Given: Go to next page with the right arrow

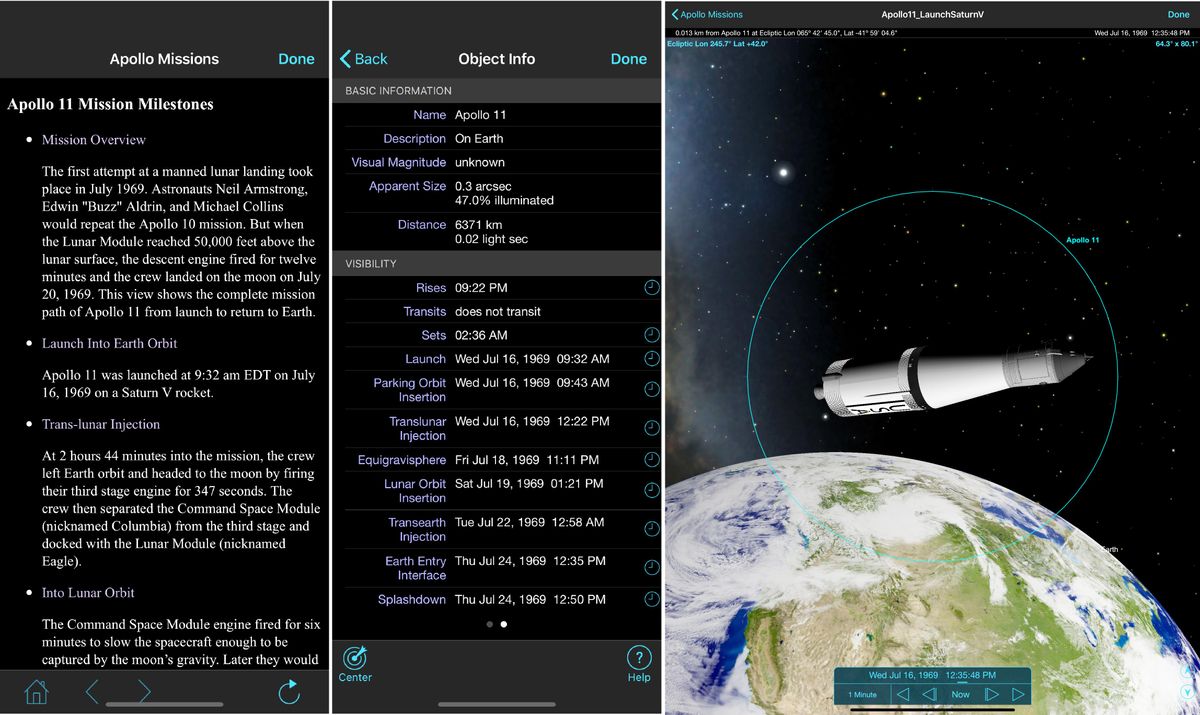Looking at the screenshot, I should pos(144,691).
